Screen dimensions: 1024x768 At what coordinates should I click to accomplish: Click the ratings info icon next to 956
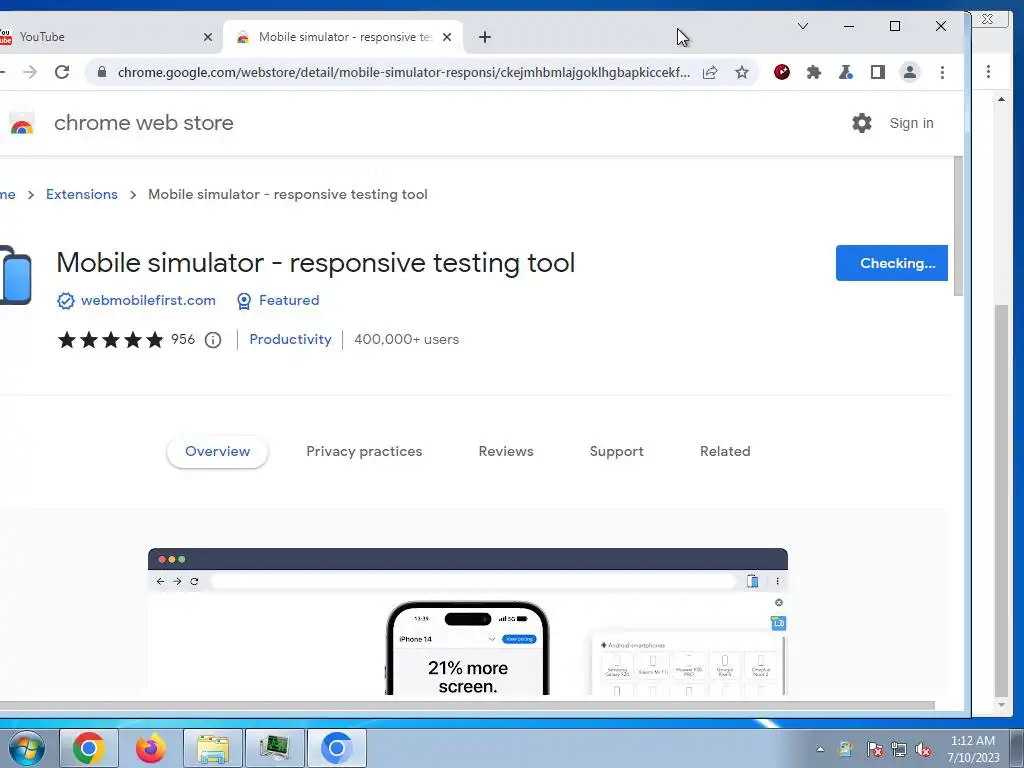point(213,340)
